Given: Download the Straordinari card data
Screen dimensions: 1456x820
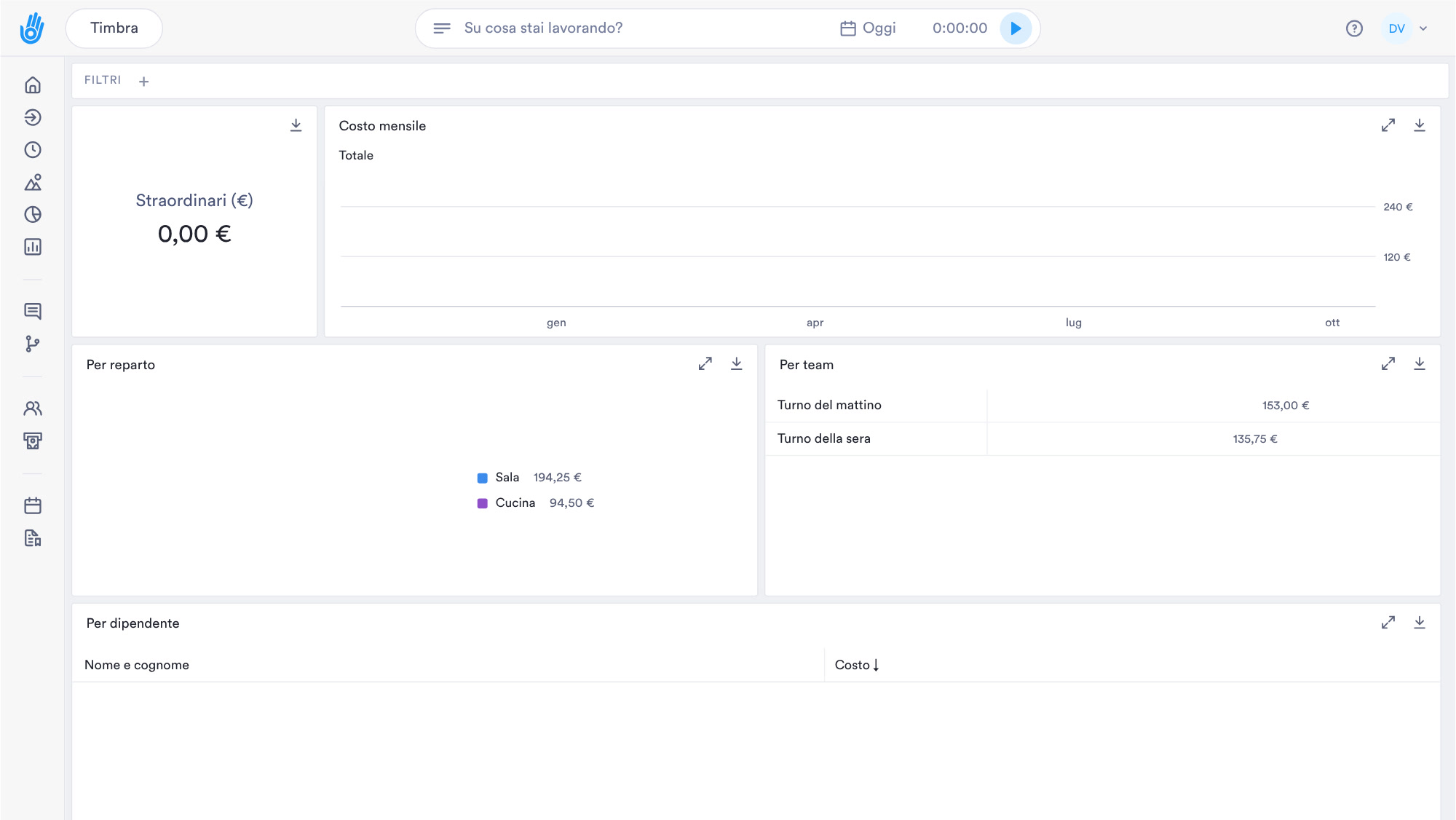Looking at the screenshot, I should click(296, 125).
